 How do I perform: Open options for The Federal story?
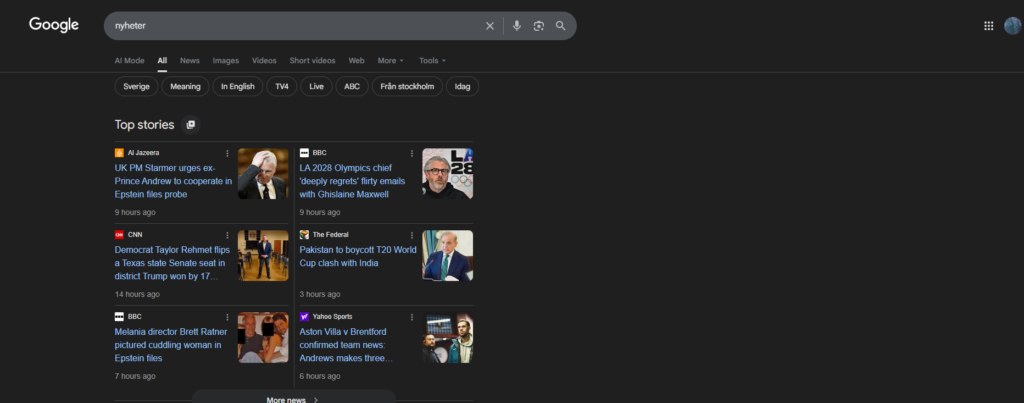pos(411,235)
